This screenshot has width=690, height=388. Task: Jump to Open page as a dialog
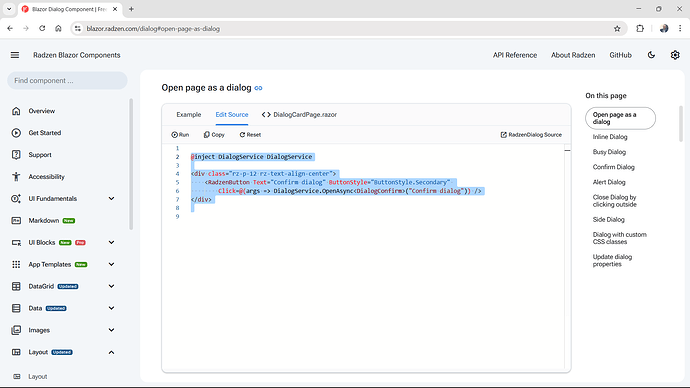pos(620,118)
